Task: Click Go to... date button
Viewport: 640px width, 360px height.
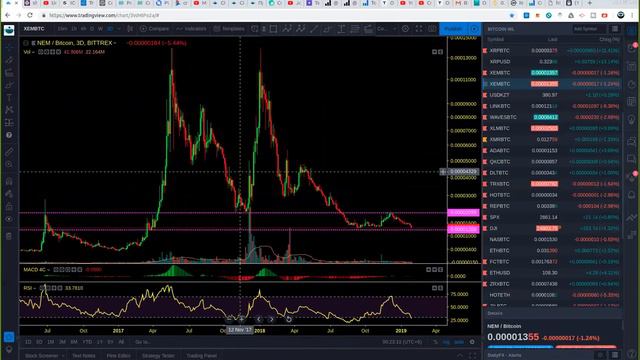Action: pyautogui.click(x=142, y=342)
